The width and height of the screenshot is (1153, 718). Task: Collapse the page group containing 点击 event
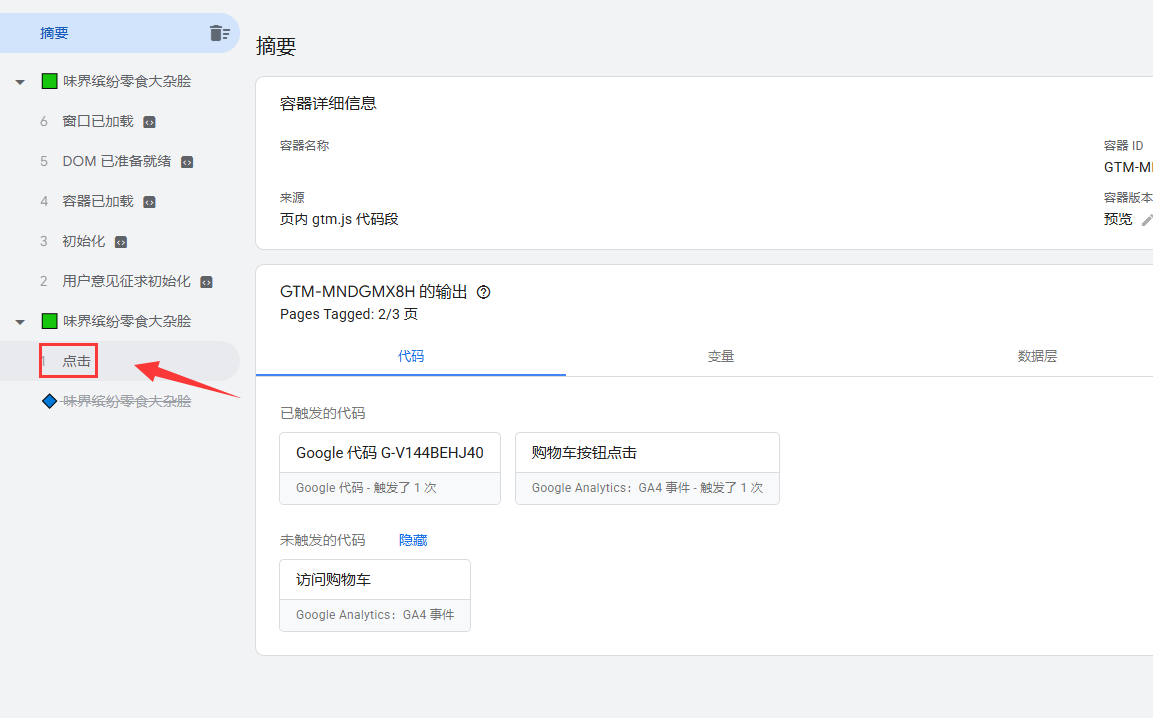(20, 322)
